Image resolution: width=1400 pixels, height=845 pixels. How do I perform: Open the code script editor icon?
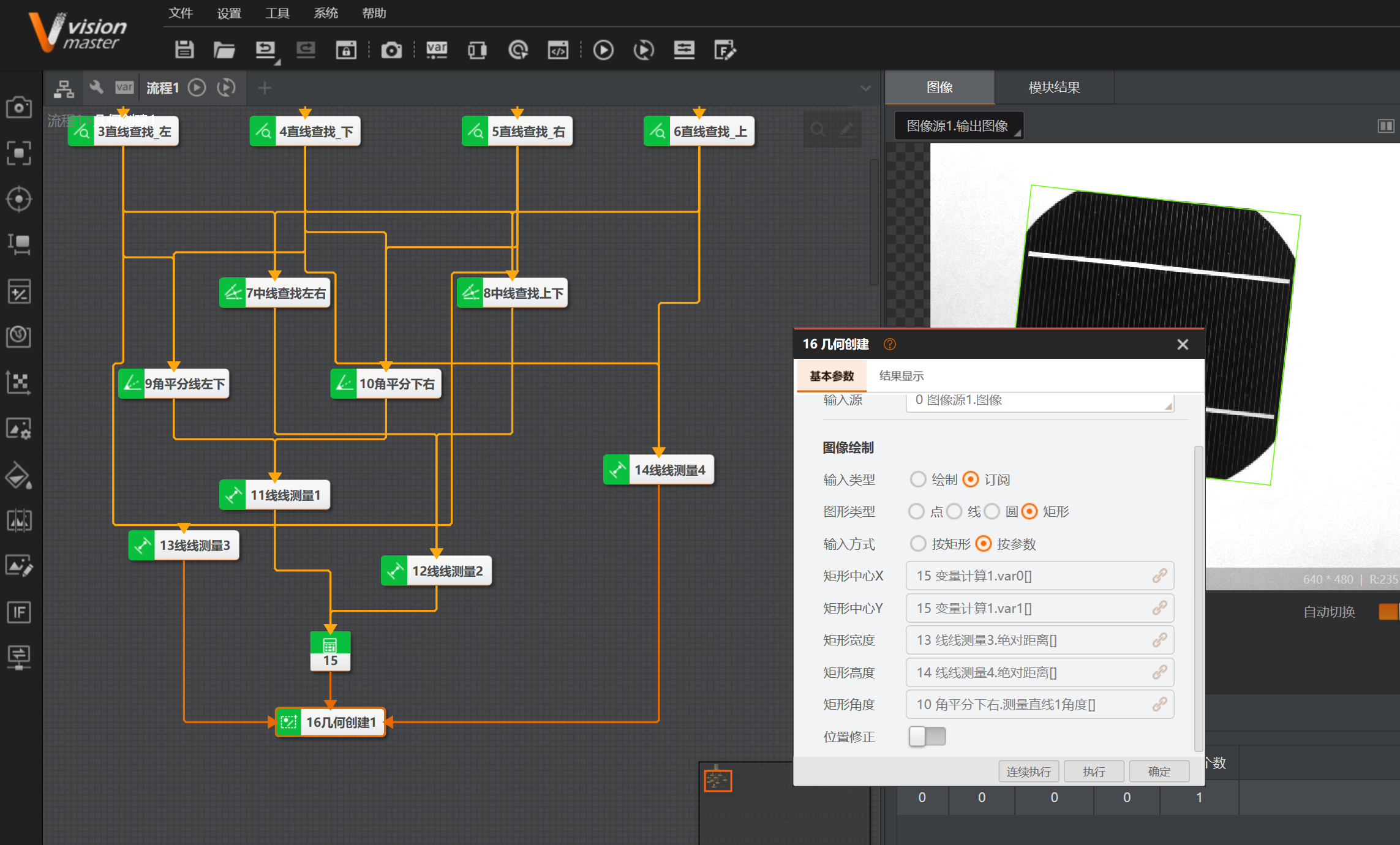coord(558,50)
